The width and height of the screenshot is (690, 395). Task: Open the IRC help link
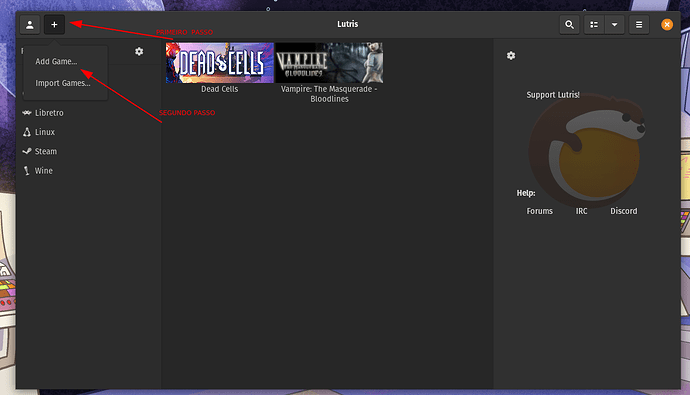pyautogui.click(x=581, y=211)
